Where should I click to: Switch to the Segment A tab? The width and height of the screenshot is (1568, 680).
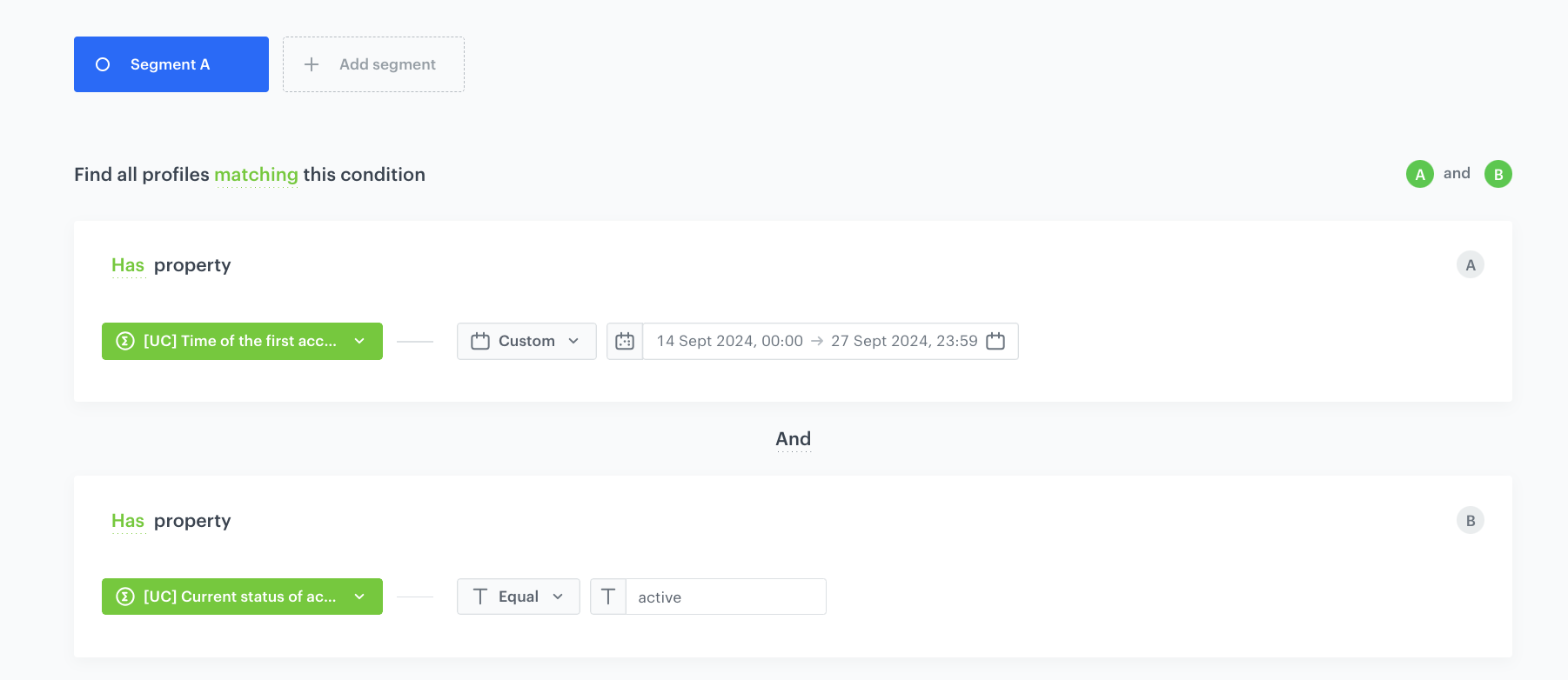(x=171, y=64)
